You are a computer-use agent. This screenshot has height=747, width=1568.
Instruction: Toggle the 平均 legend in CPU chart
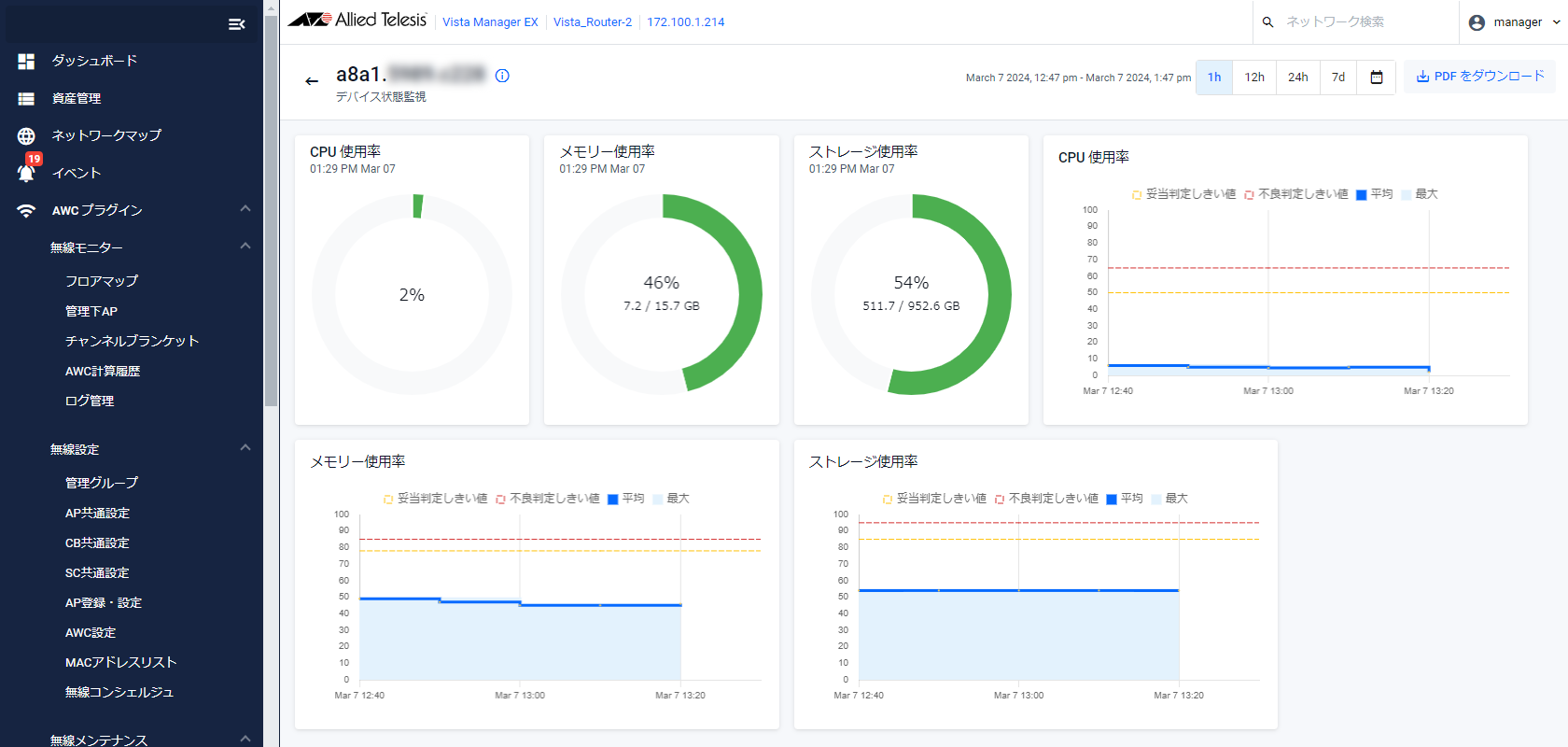pyautogui.click(x=1374, y=194)
